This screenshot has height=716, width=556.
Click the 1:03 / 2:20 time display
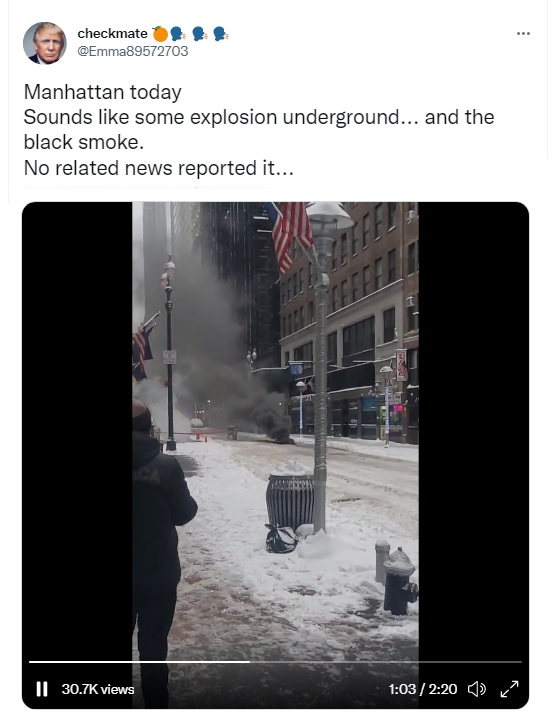coord(423,689)
